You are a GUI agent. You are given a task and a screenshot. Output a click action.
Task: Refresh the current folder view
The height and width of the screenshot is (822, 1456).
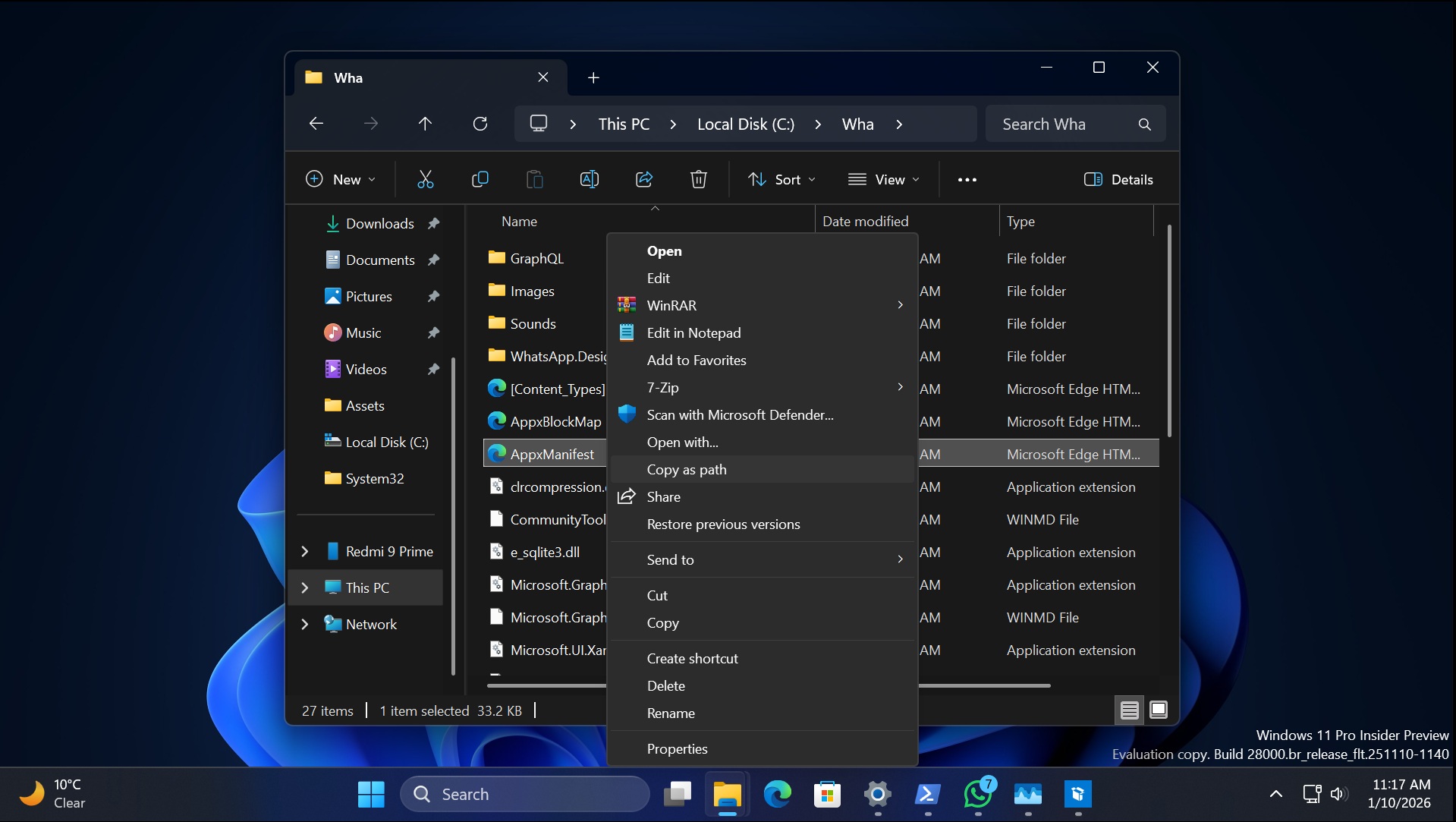[x=480, y=124]
